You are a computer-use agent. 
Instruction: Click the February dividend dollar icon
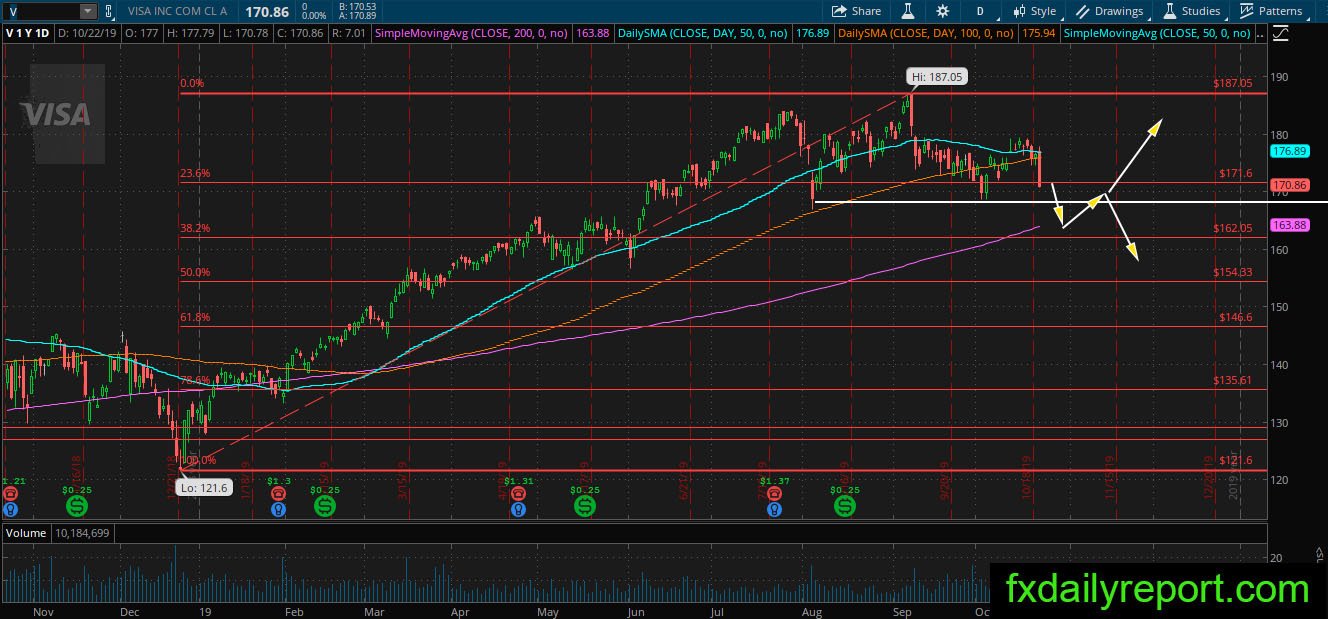pyautogui.click(x=324, y=507)
